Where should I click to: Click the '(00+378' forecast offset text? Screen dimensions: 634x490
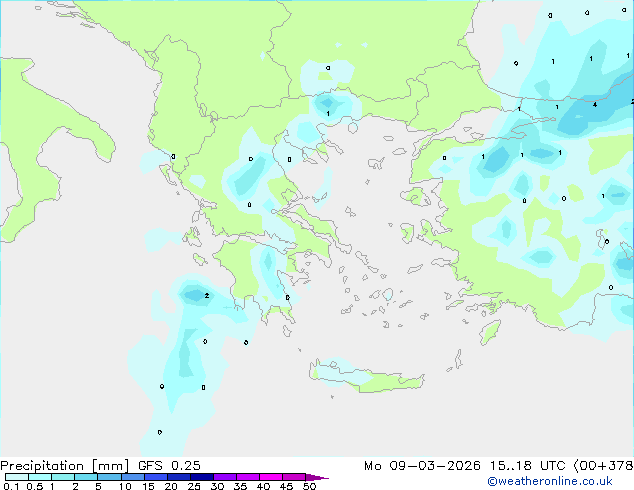point(603,466)
